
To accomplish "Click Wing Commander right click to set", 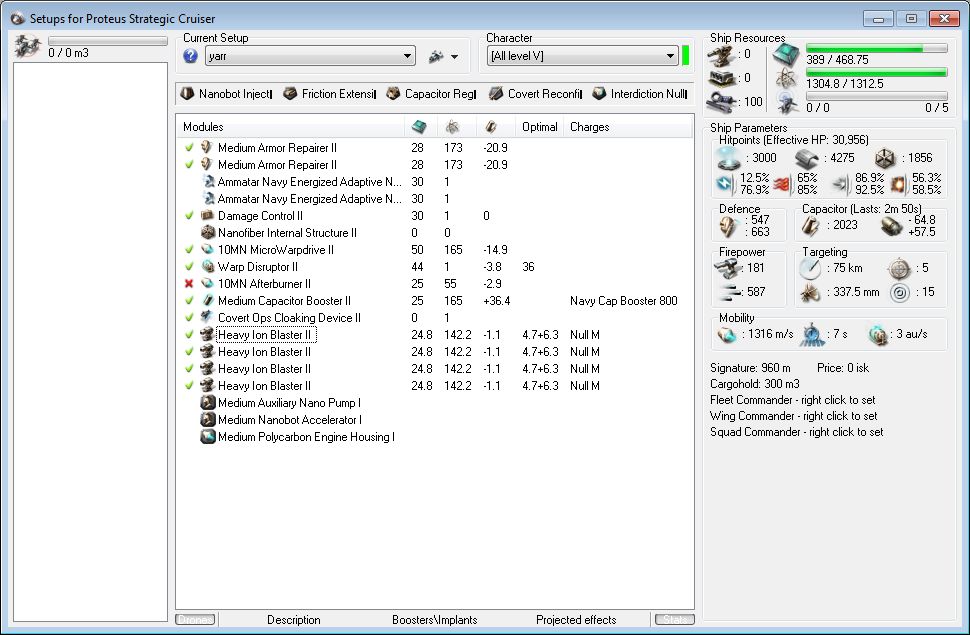I will pos(794,416).
